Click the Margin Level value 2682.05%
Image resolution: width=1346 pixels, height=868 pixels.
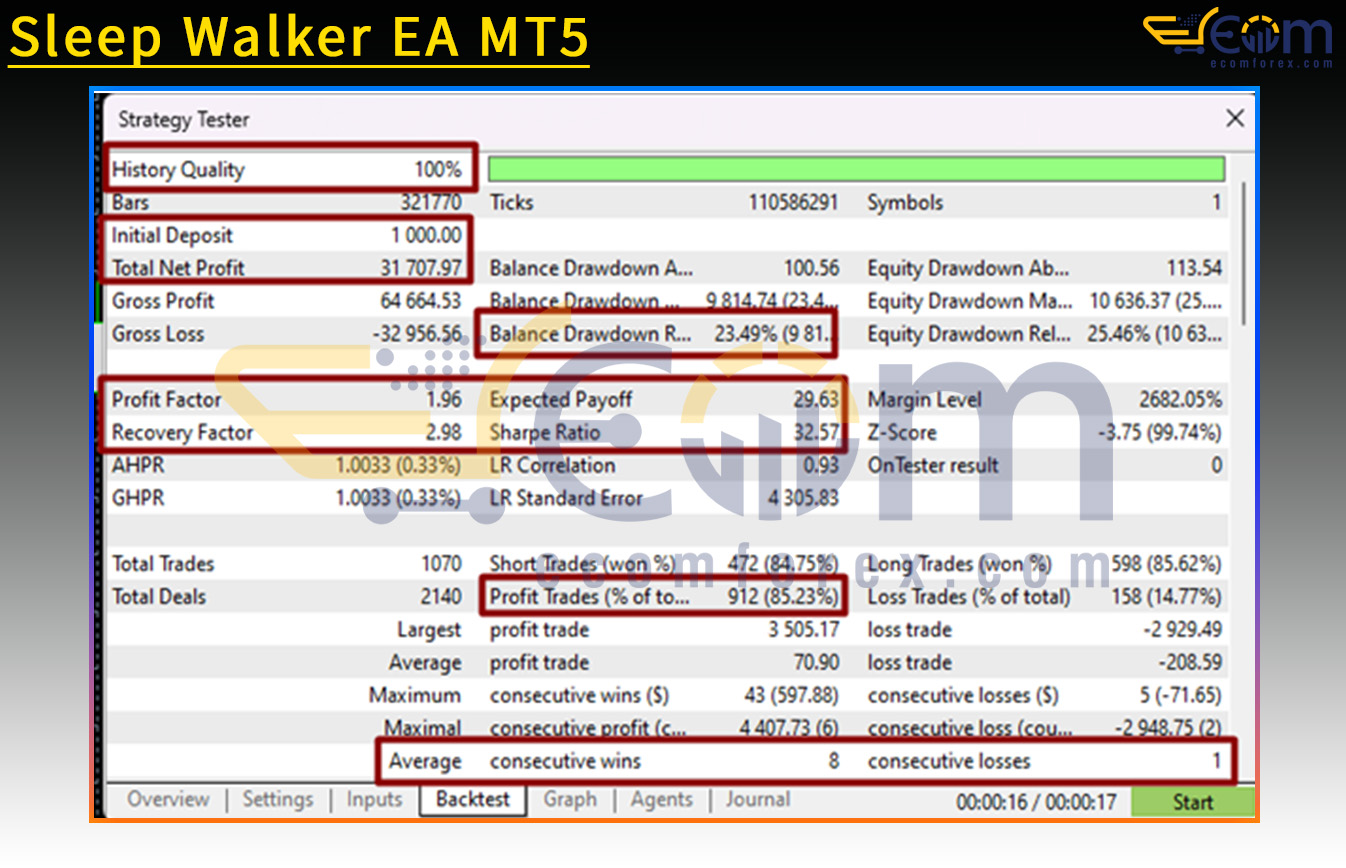coord(1180,400)
